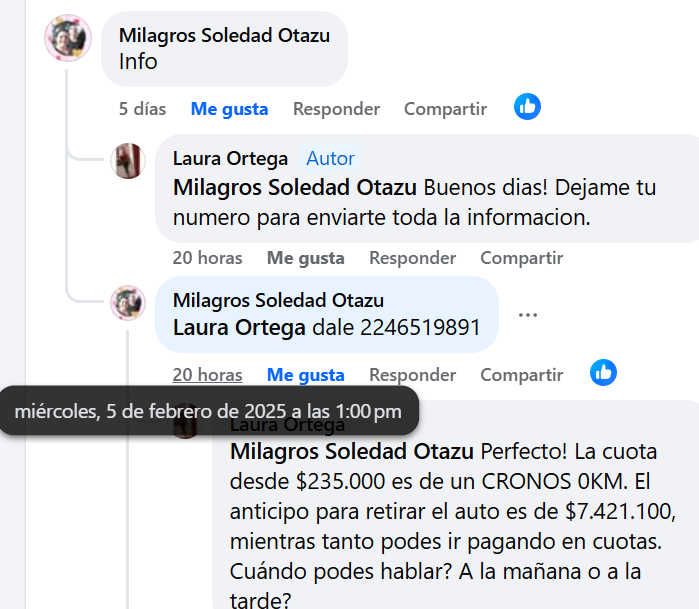Toggle Me gusta on the phone number reply
This screenshot has width=699, height=609.
[x=305, y=375]
